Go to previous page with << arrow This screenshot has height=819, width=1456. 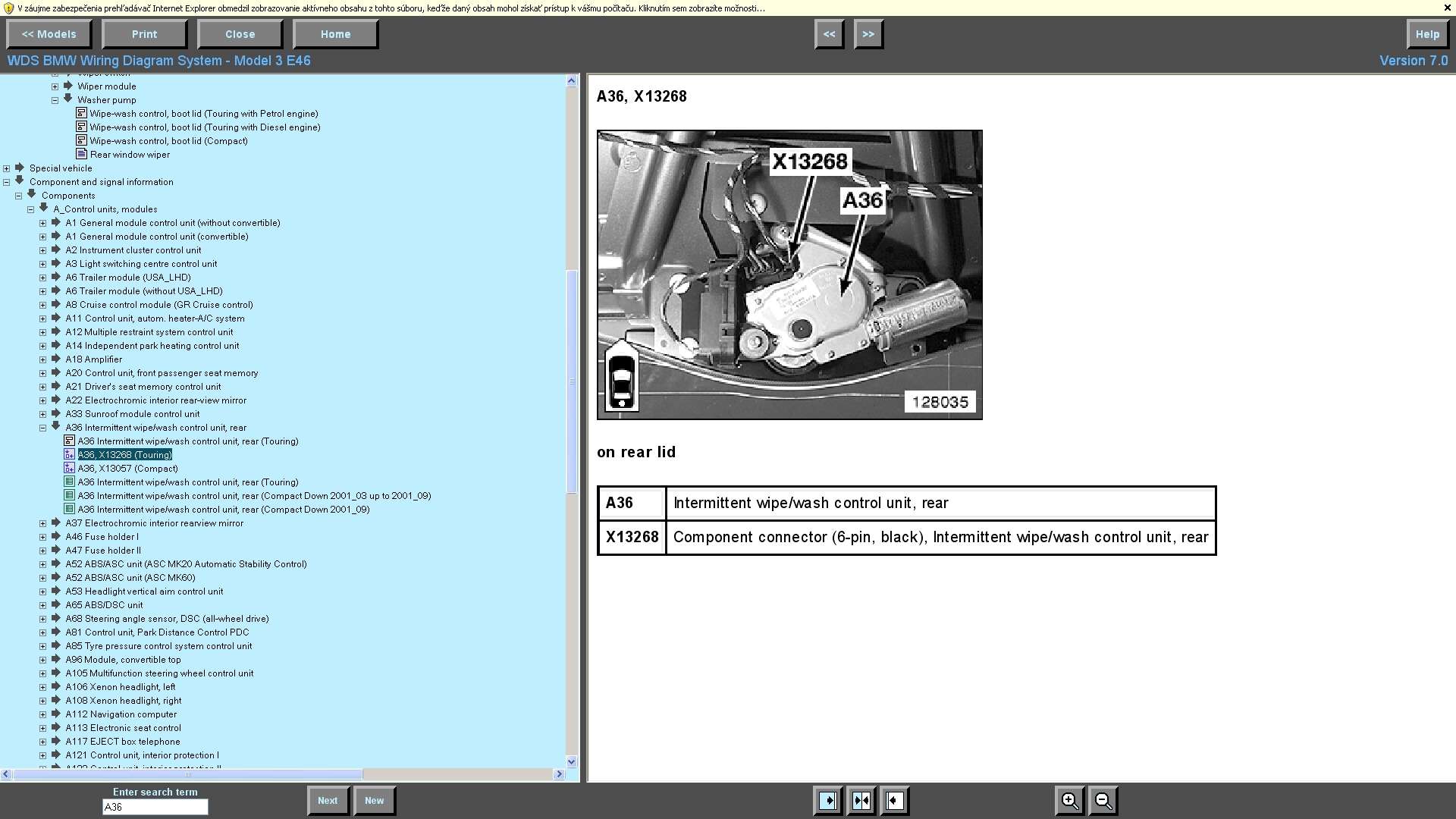829,34
